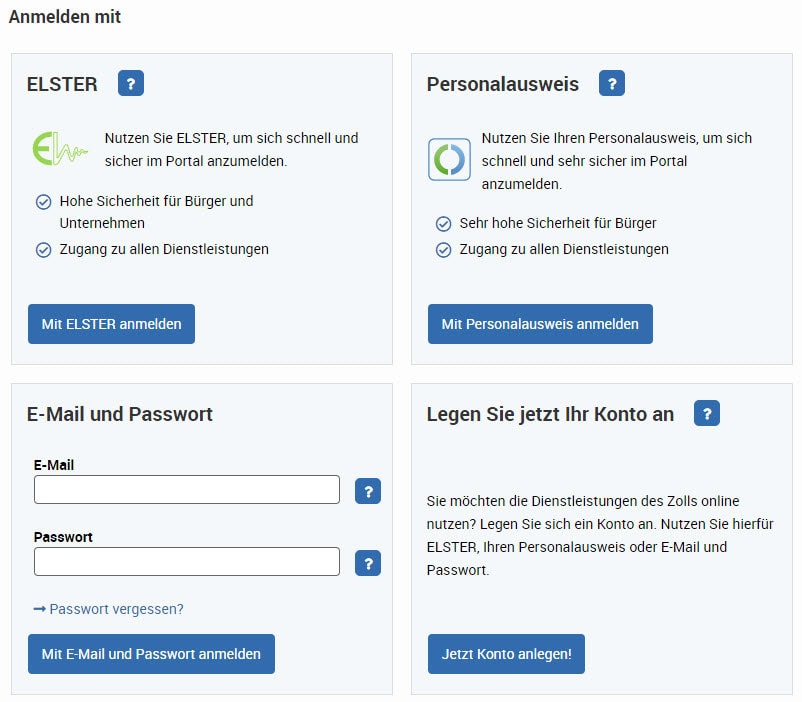The height and width of the screenshot is (702, 802).
Task: Click Mit Personalausweis anmelden
Action: 539,323
